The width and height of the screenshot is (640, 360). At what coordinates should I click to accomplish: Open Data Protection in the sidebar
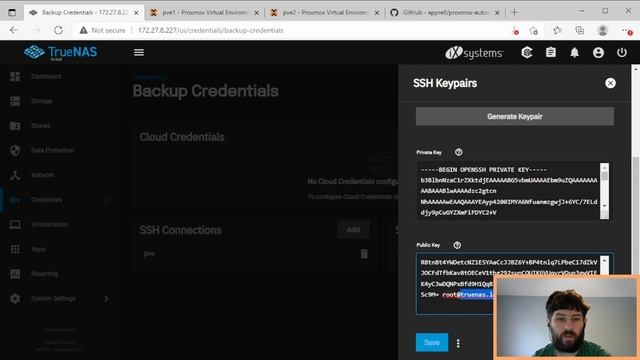pos(52,150)
